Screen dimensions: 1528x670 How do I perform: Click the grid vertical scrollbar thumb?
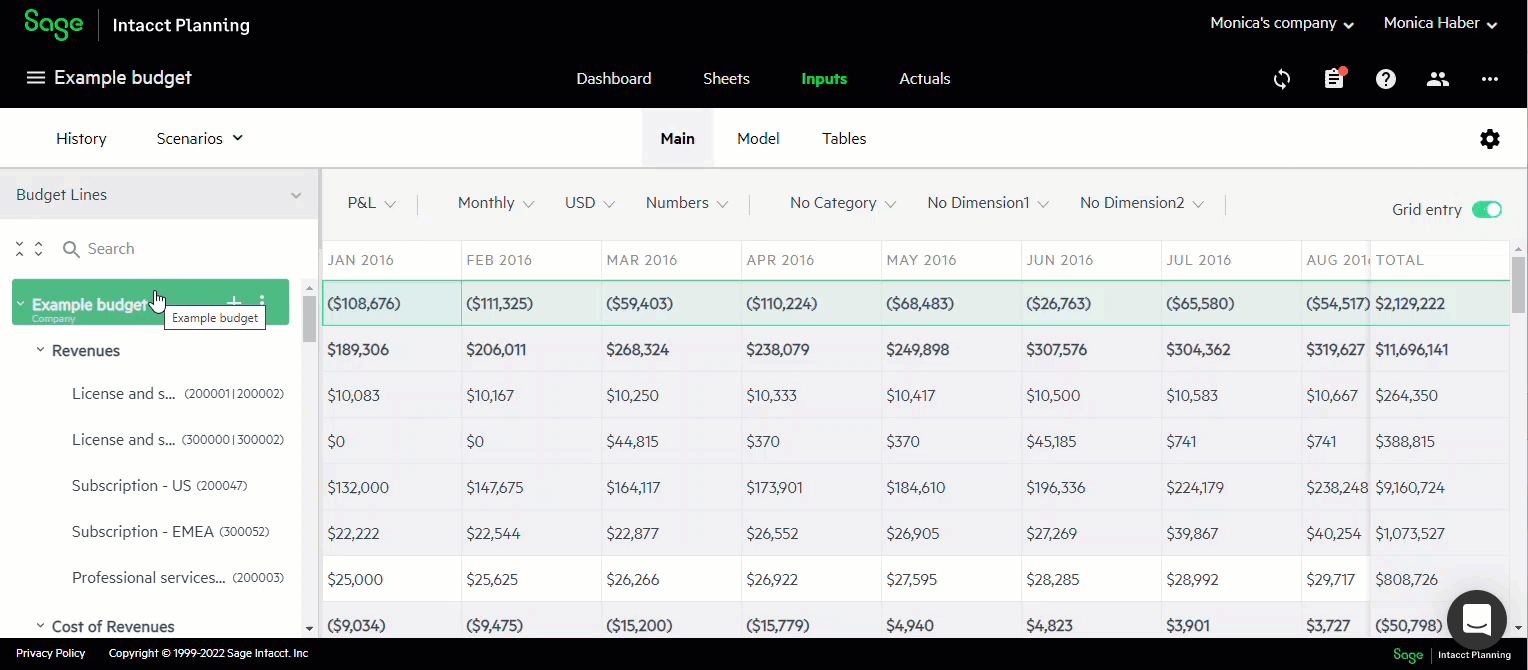(1520, 286)
